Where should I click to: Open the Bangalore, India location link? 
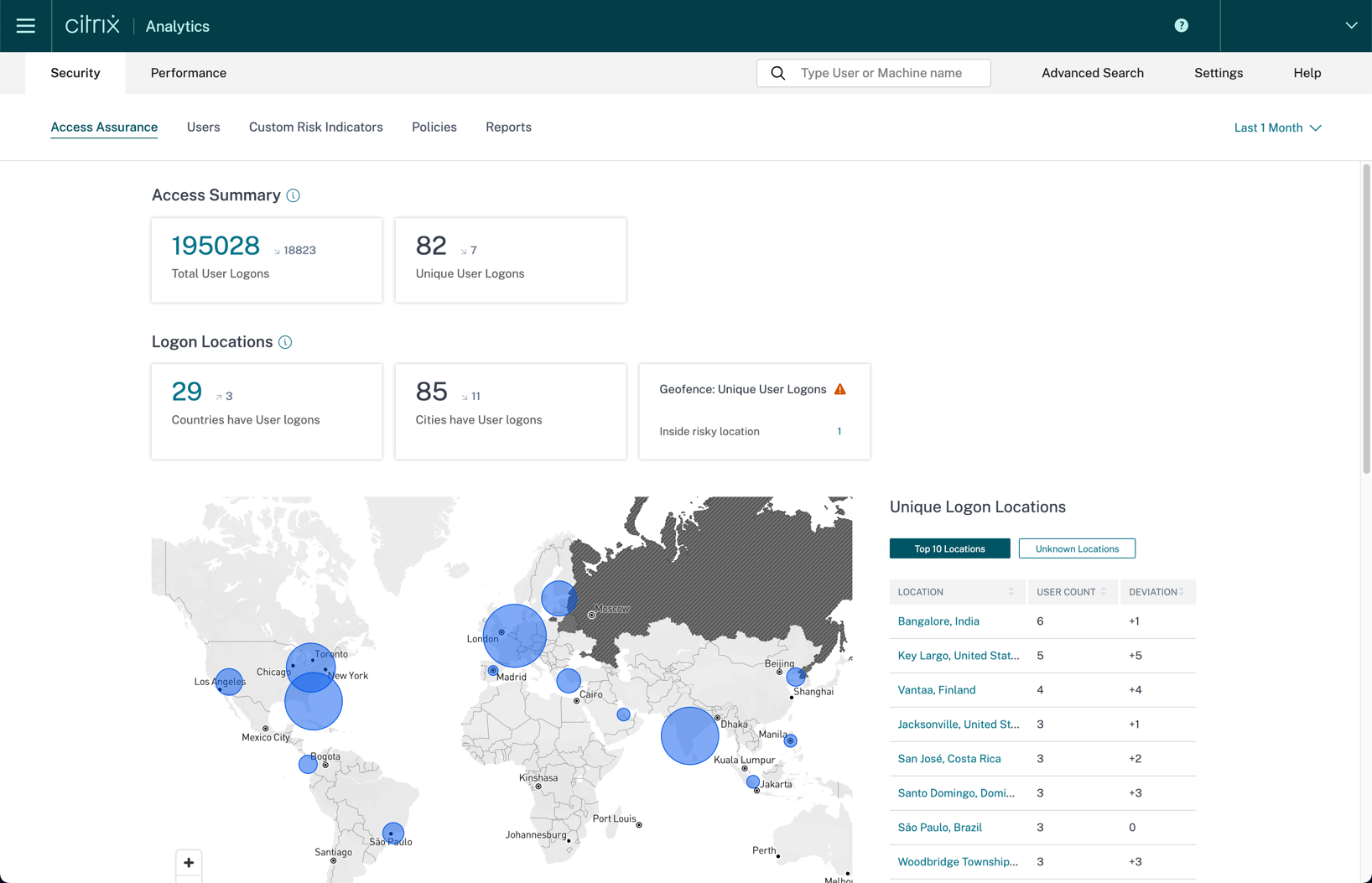click(938, 621)
